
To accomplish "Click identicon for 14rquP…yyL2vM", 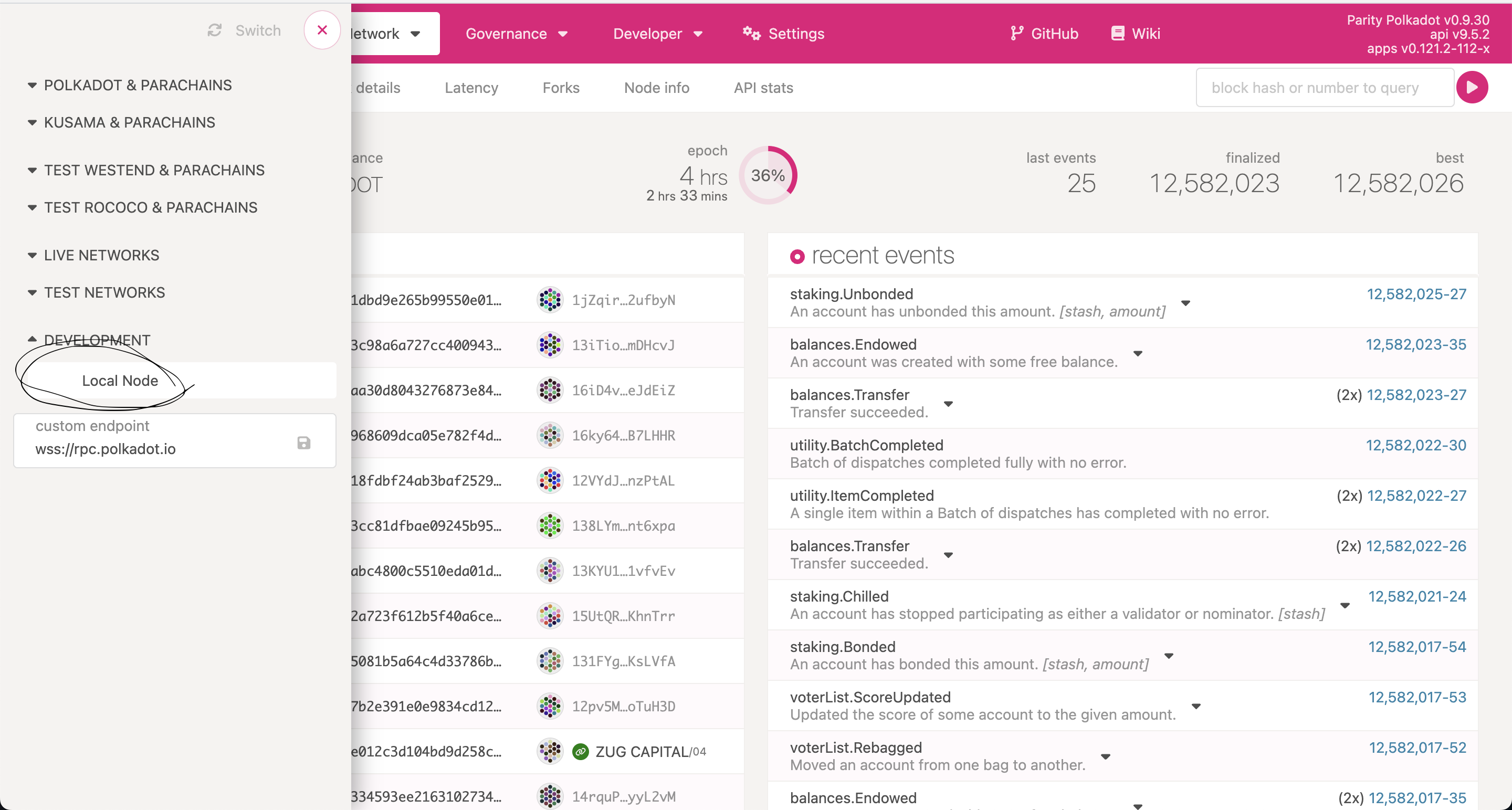I will click(x=550, y=796).
